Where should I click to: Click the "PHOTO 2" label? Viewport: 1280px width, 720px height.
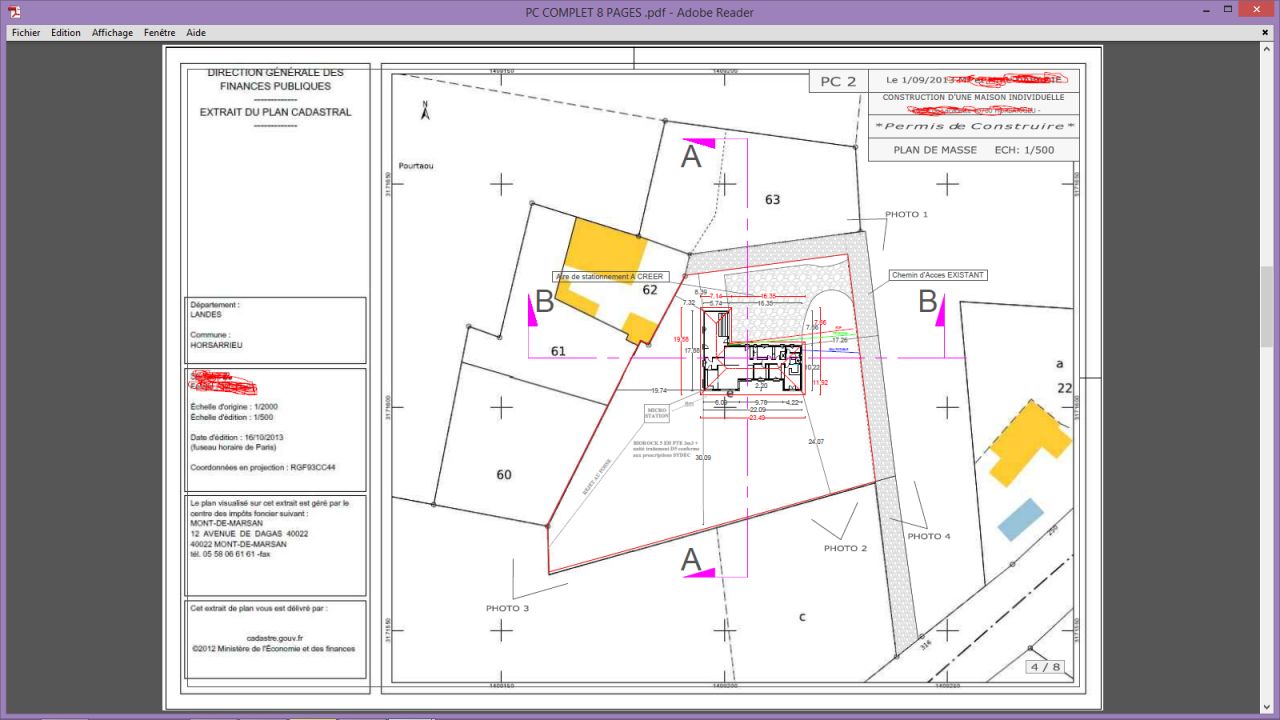click(x=845, y=548)
